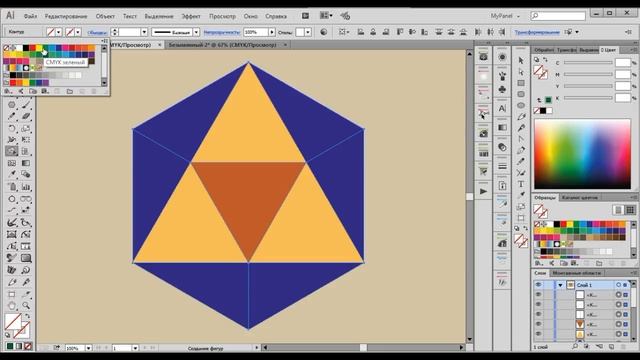Open the Actions panel play icon
Viewport: 640px width, 360px height.
(x=483, y=191)
